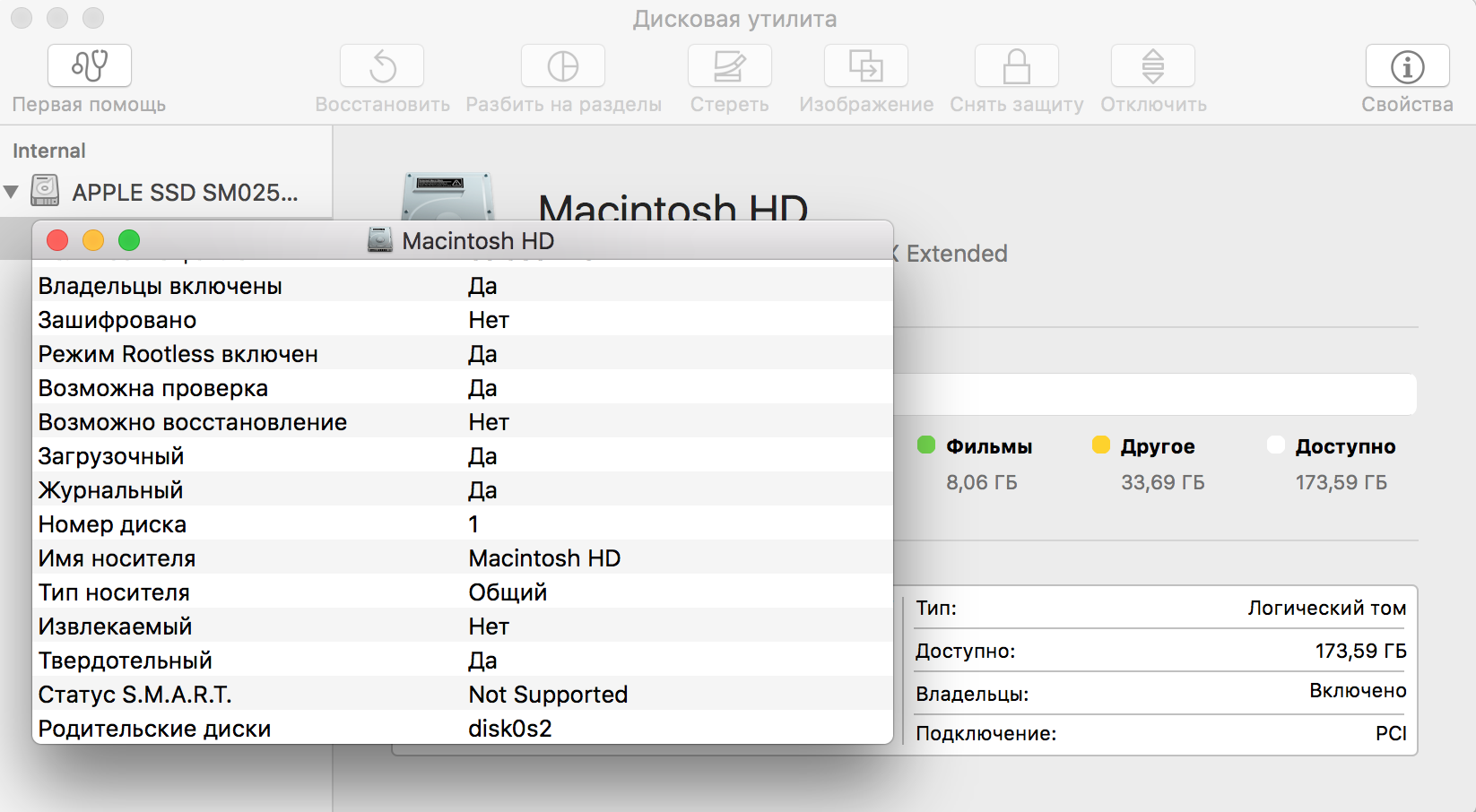Click the Стереть erase icon
Viewport: 1476px width, 812px height.
tap(730, 66)
